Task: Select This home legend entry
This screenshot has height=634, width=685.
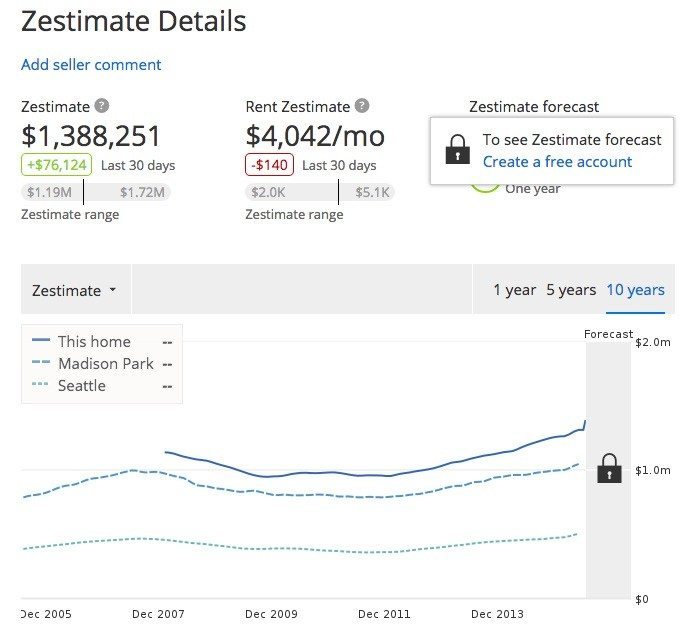Action: tap(102, 341)
